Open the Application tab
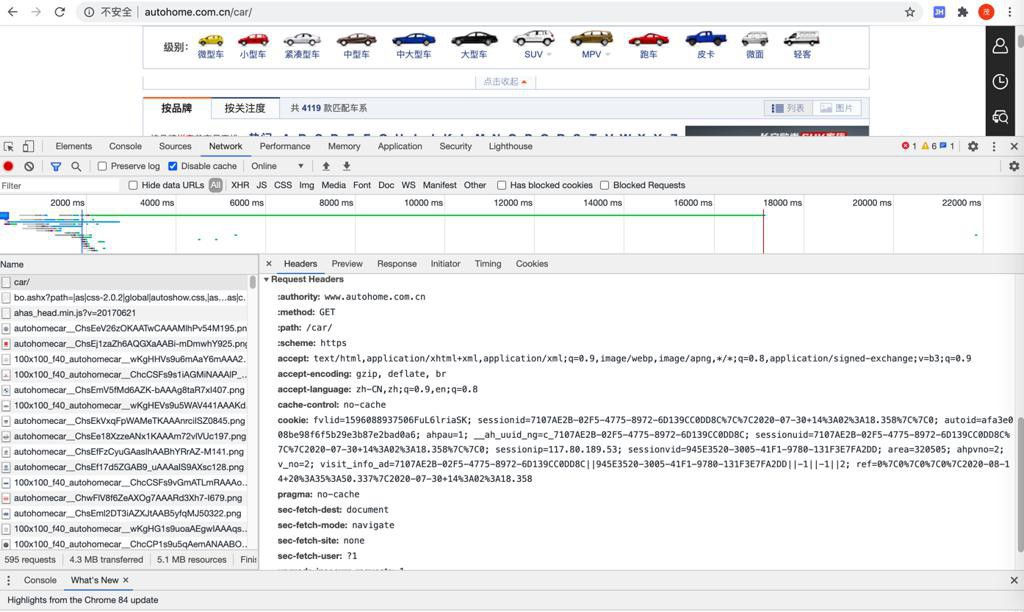This screenshot has height=612, width=1024. pyautogui.click(x=400, y=146)
